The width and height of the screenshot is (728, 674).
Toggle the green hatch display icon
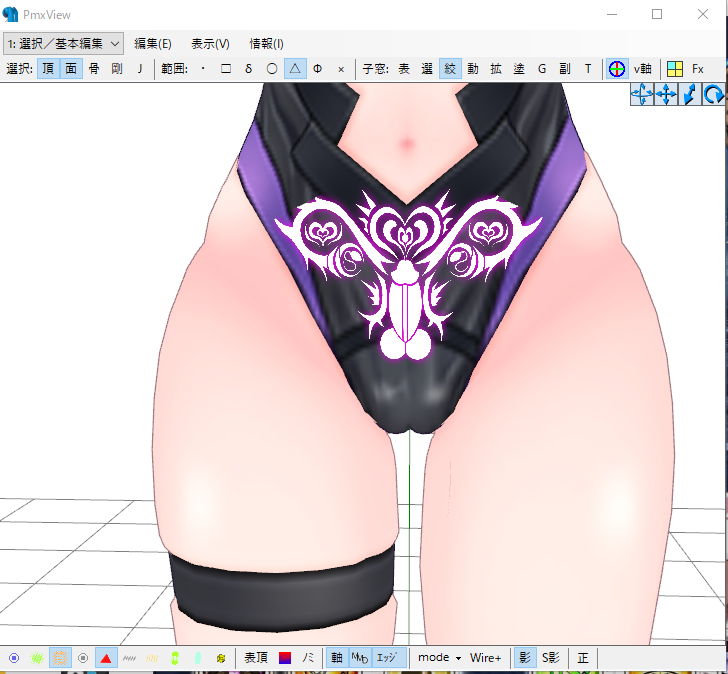(37, 658)
